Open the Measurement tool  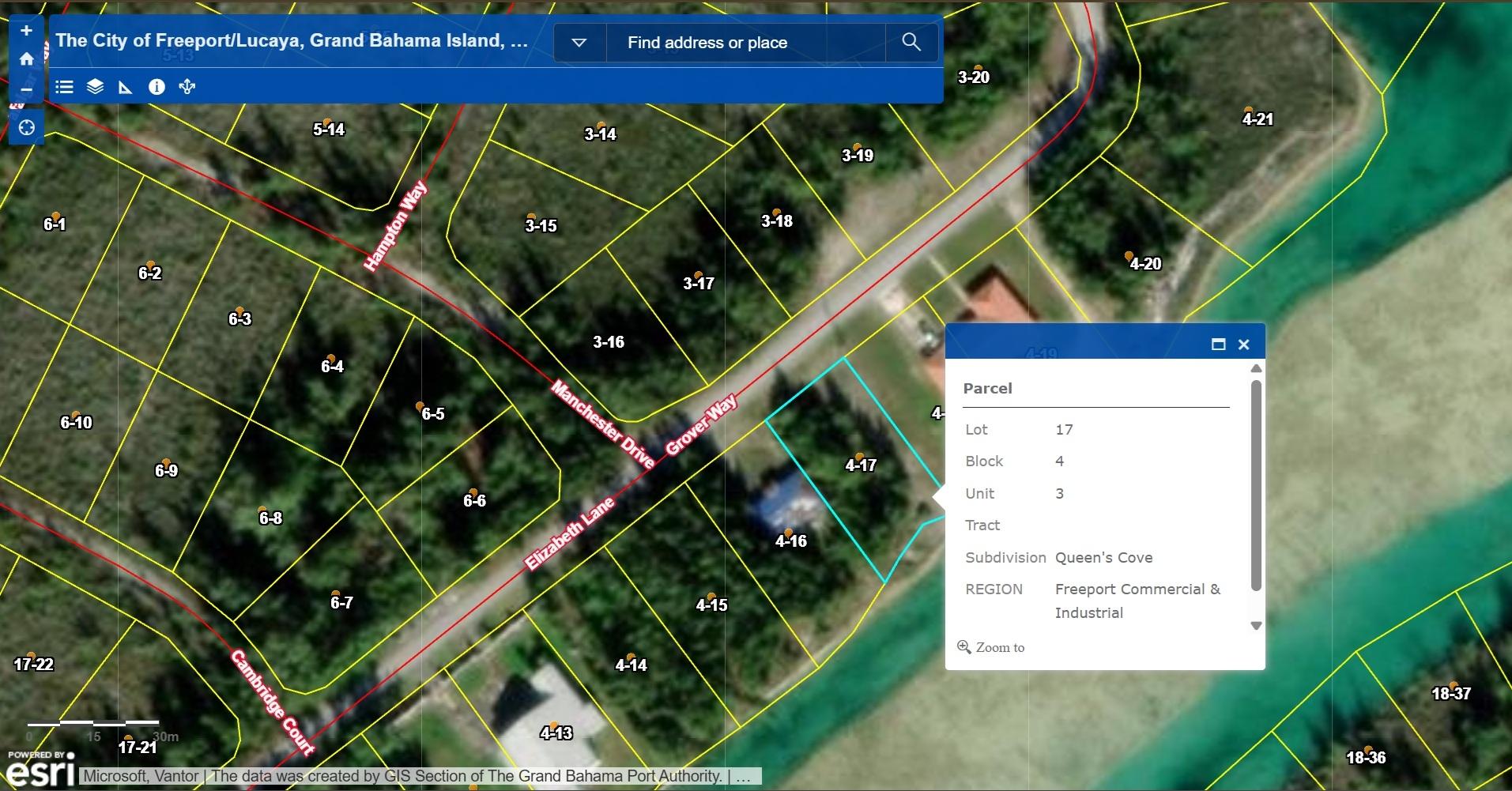125,87
